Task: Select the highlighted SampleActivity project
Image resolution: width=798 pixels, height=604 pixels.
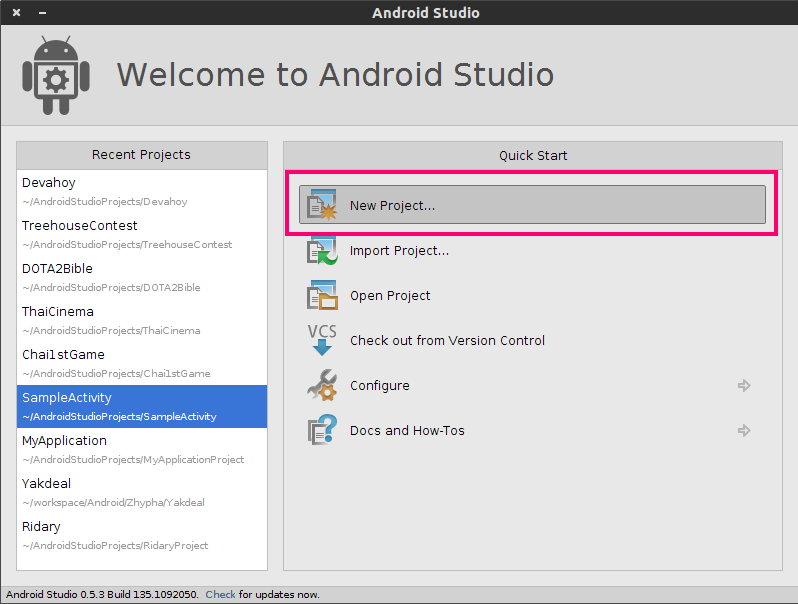Action: point(142,407)
